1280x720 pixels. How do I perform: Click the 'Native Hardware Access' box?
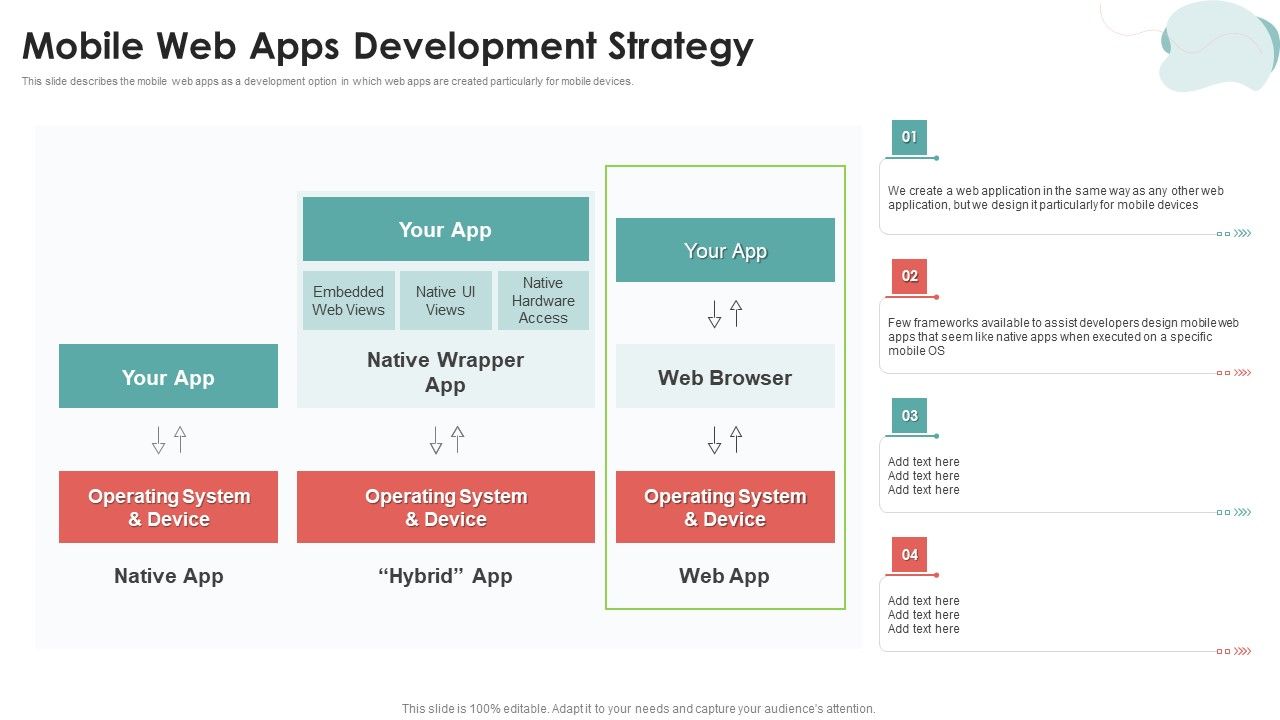tap(543, 300)
